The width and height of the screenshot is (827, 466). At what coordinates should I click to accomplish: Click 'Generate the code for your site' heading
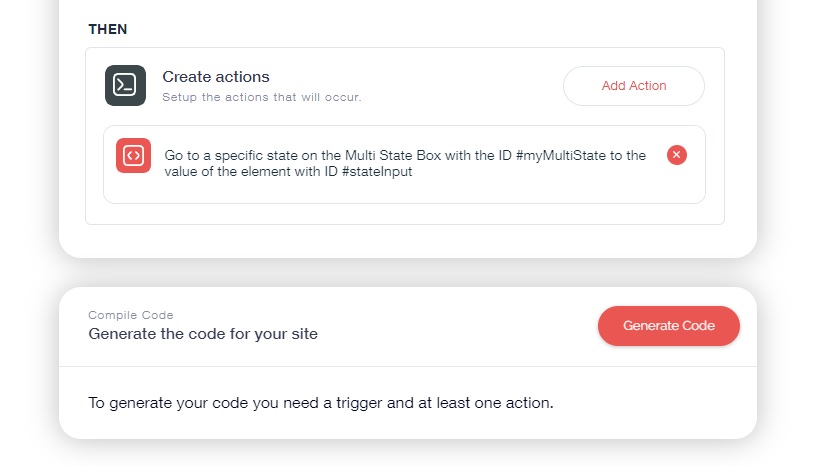tap(203, 334)
